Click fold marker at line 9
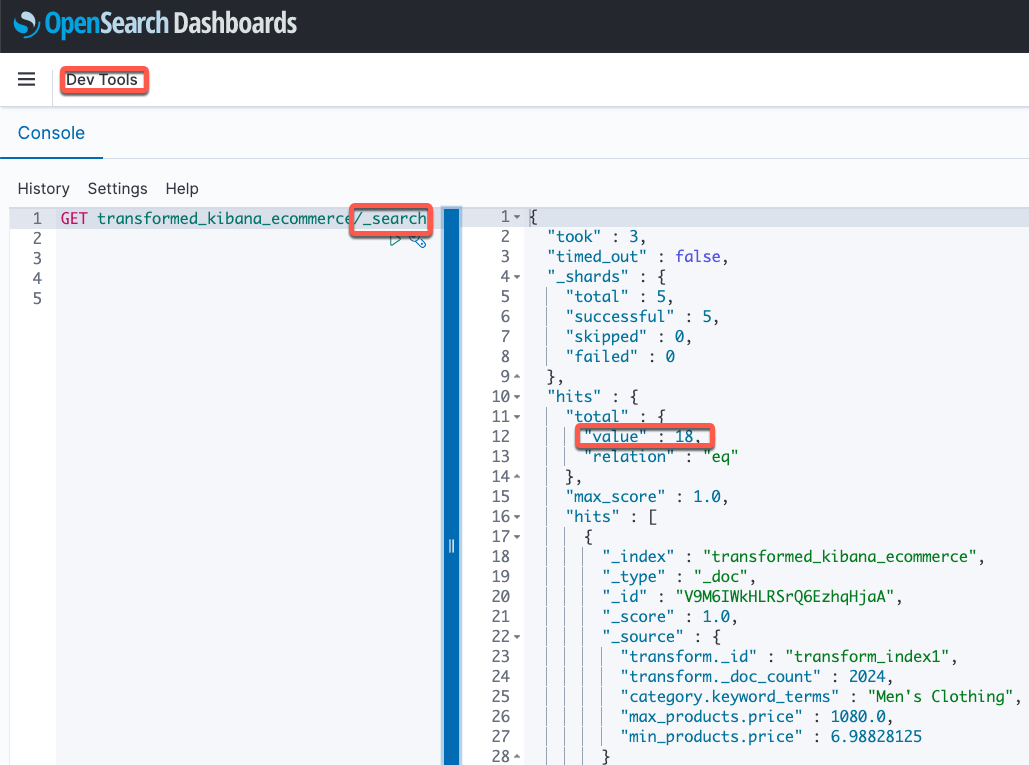 point(517,377)
